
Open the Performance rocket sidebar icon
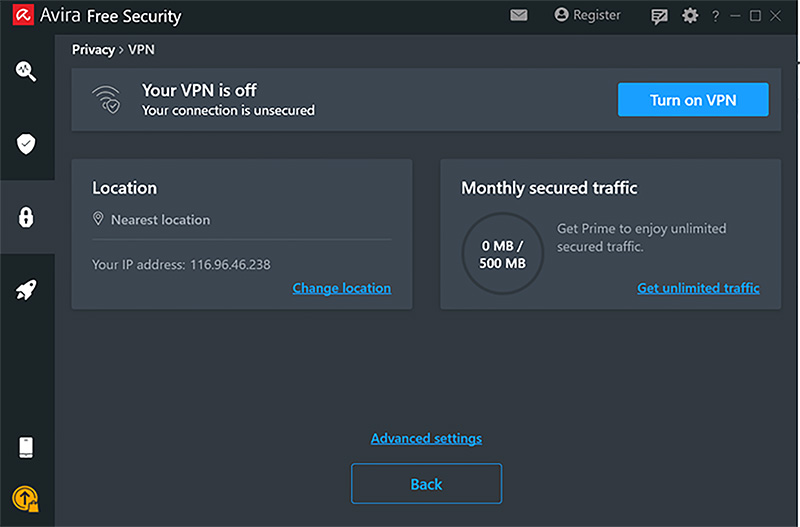coord(26,290)
